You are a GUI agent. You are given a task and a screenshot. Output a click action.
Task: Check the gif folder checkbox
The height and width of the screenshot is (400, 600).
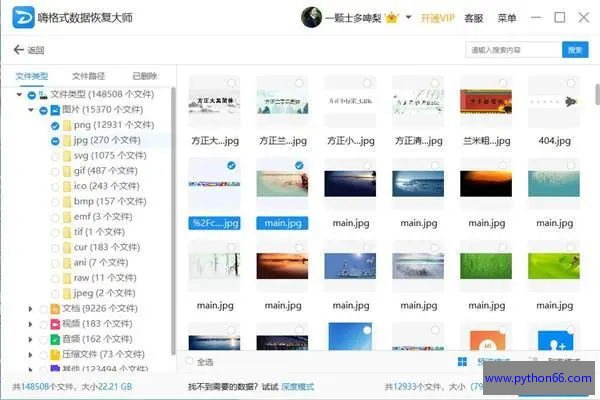pyautogui.click(x=55, y=171)
